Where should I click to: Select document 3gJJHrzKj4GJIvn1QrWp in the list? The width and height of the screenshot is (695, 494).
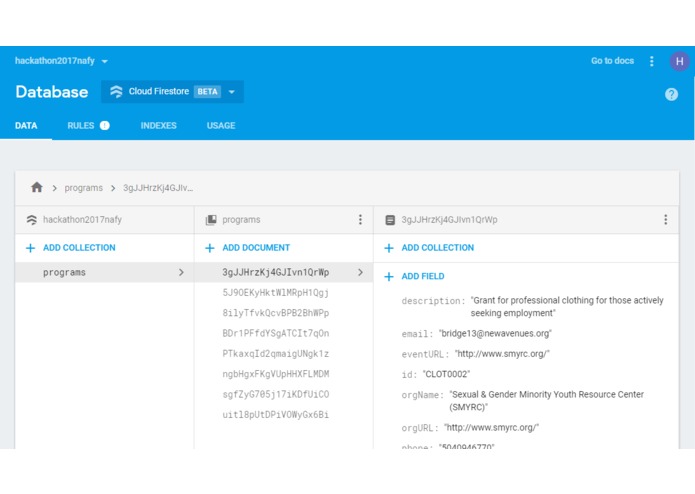(283, 272)
